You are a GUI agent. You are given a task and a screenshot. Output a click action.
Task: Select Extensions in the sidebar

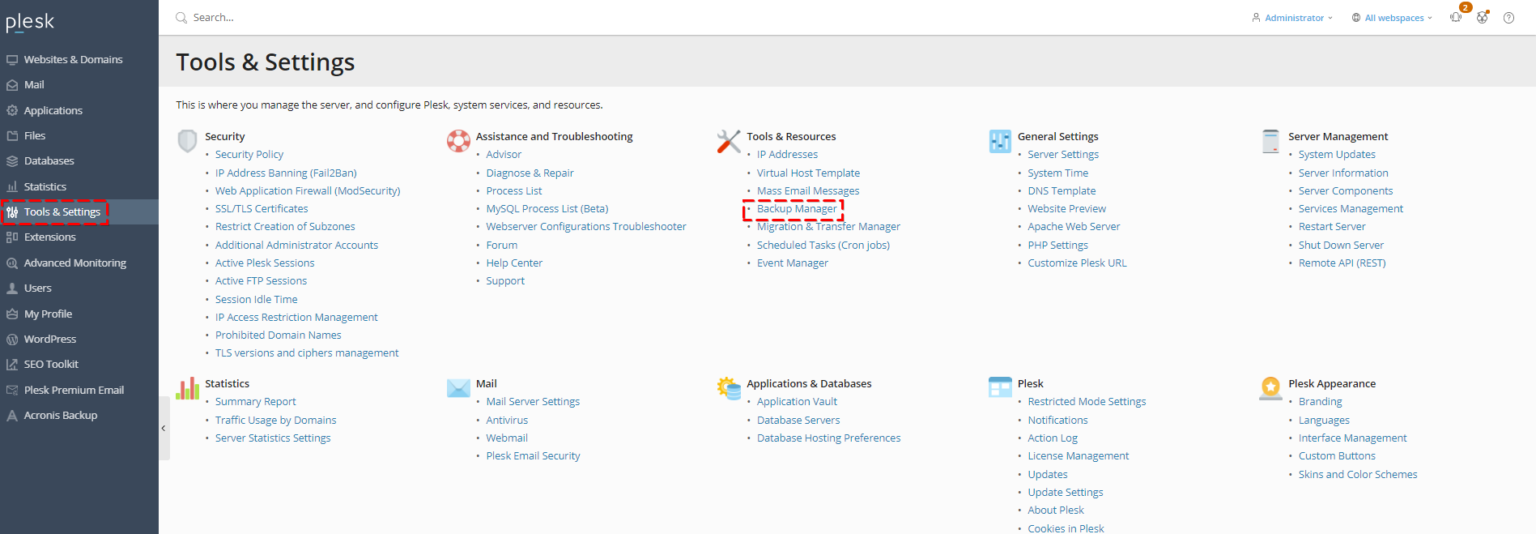point(49,237)
